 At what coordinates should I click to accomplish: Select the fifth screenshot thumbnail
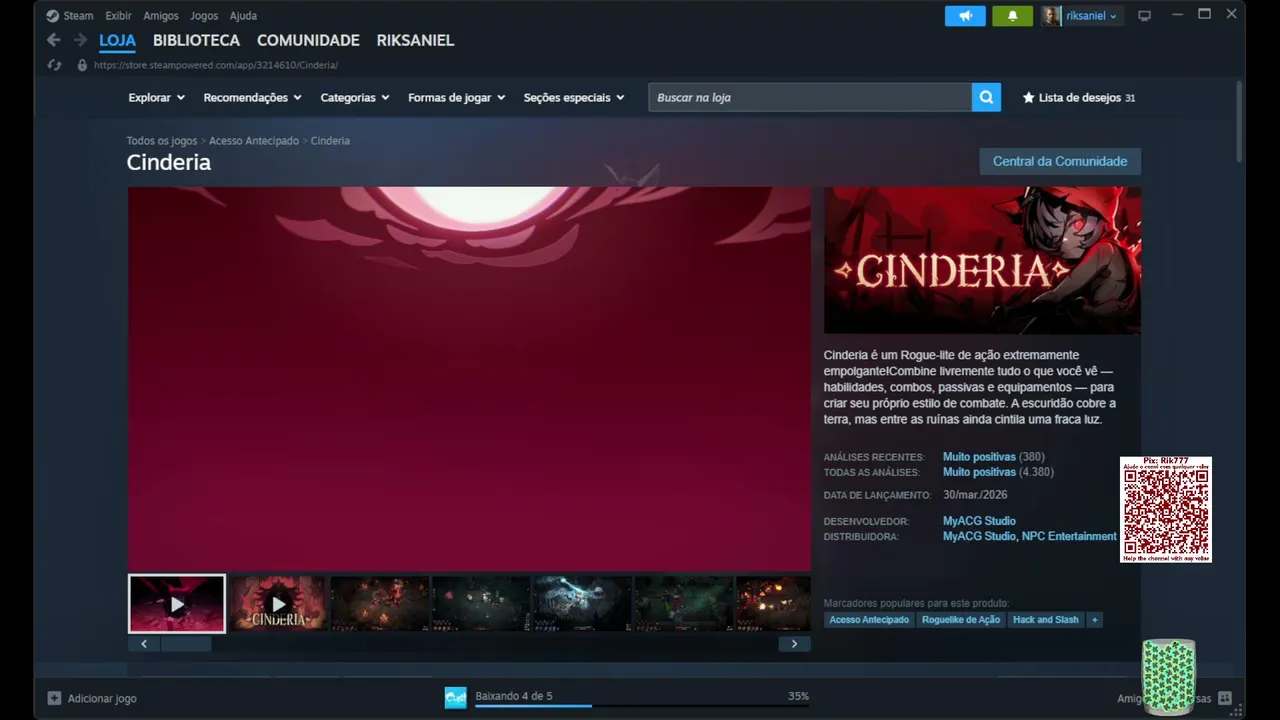[x=582, y=604]
